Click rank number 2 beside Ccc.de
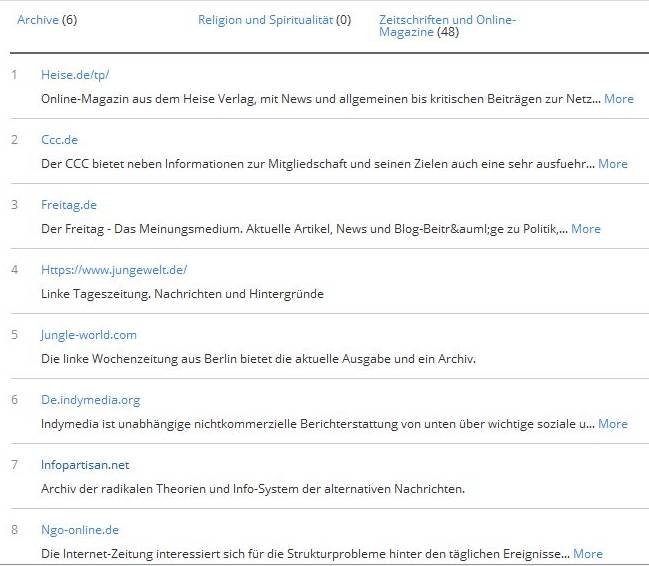 point(14,140)
